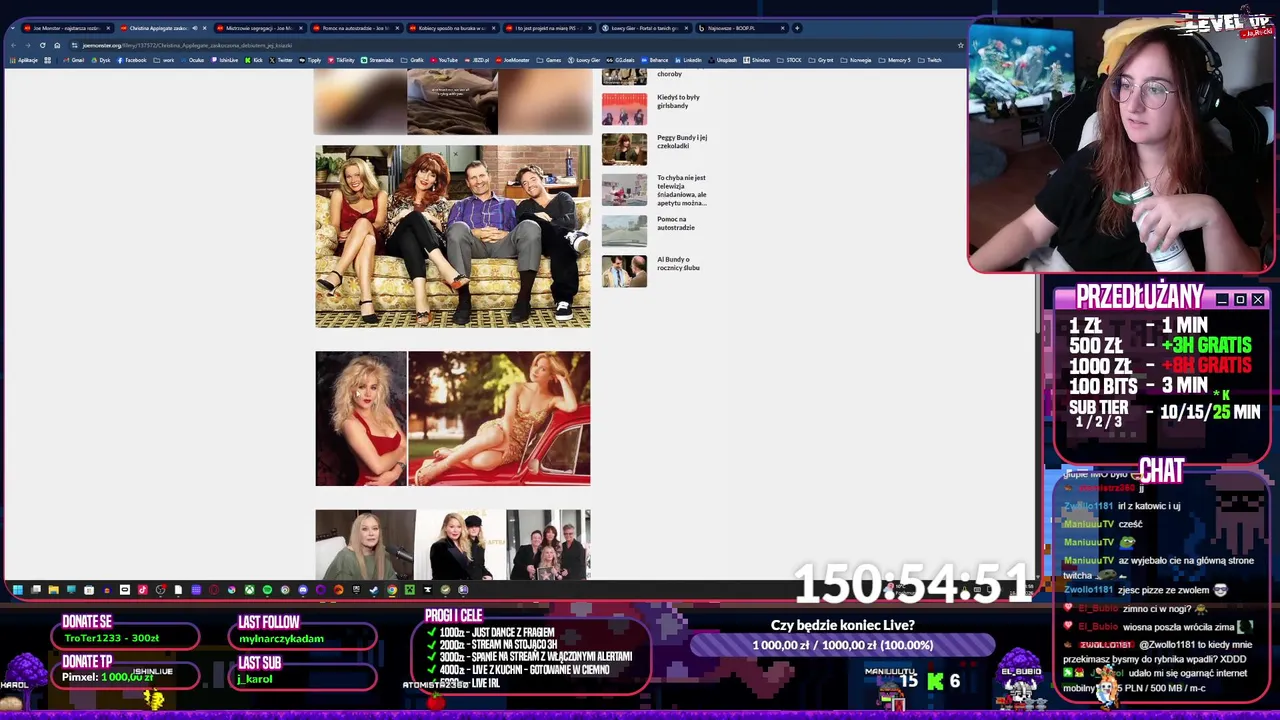
Task: Open the girlsbandy sidebar thumbnail
Action: [x=624, y=109]
